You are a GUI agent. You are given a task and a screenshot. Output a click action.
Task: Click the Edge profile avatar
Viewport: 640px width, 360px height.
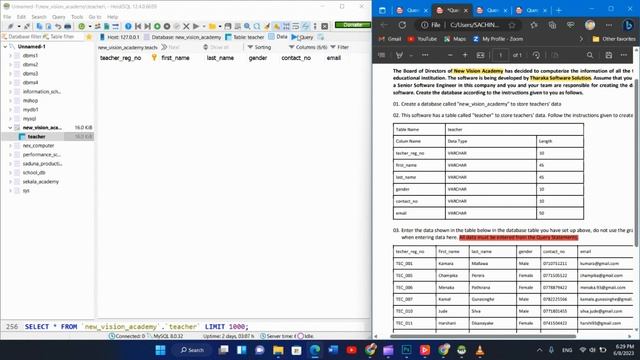click(x=590, y=25)
